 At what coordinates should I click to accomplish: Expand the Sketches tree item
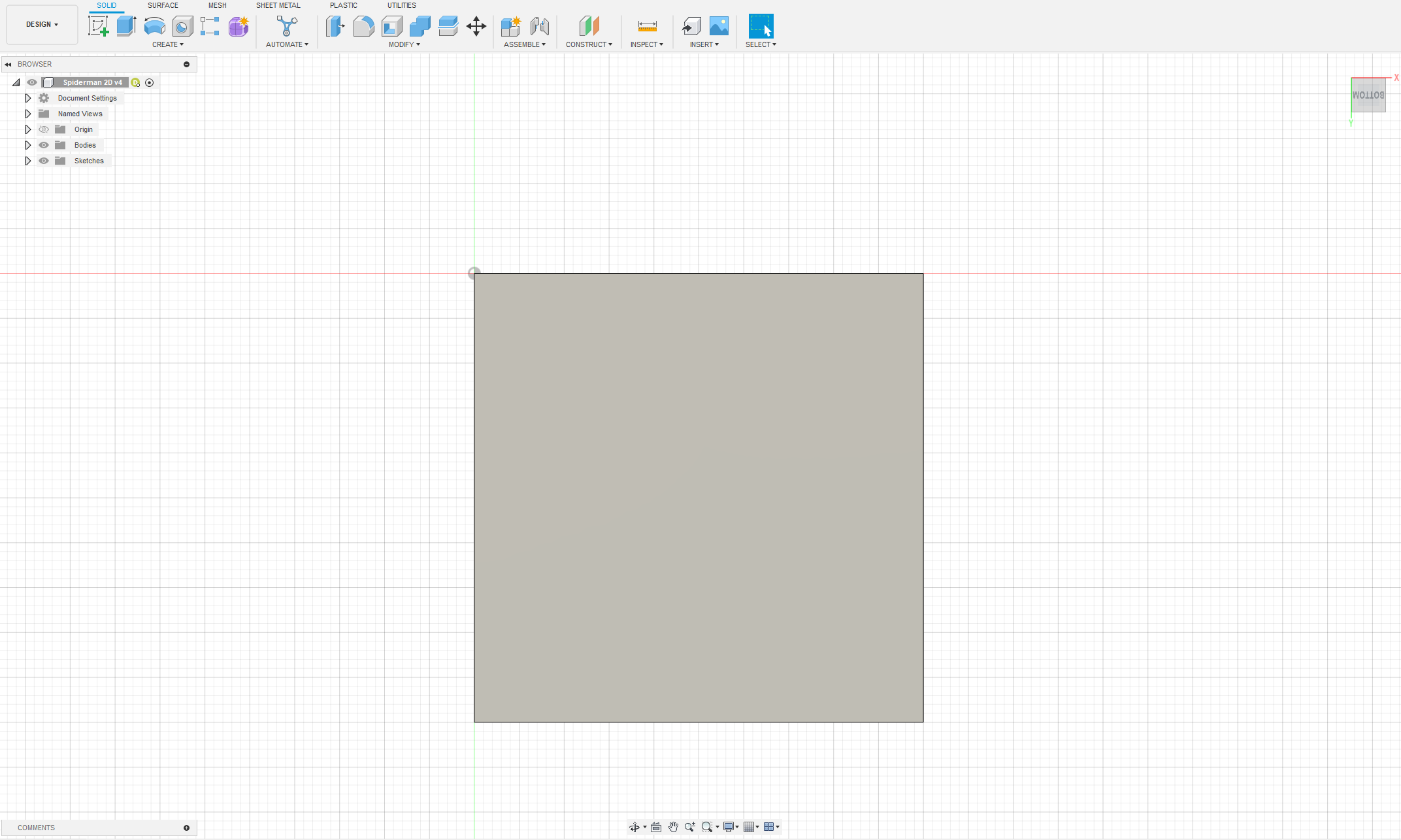pos(27,160)
